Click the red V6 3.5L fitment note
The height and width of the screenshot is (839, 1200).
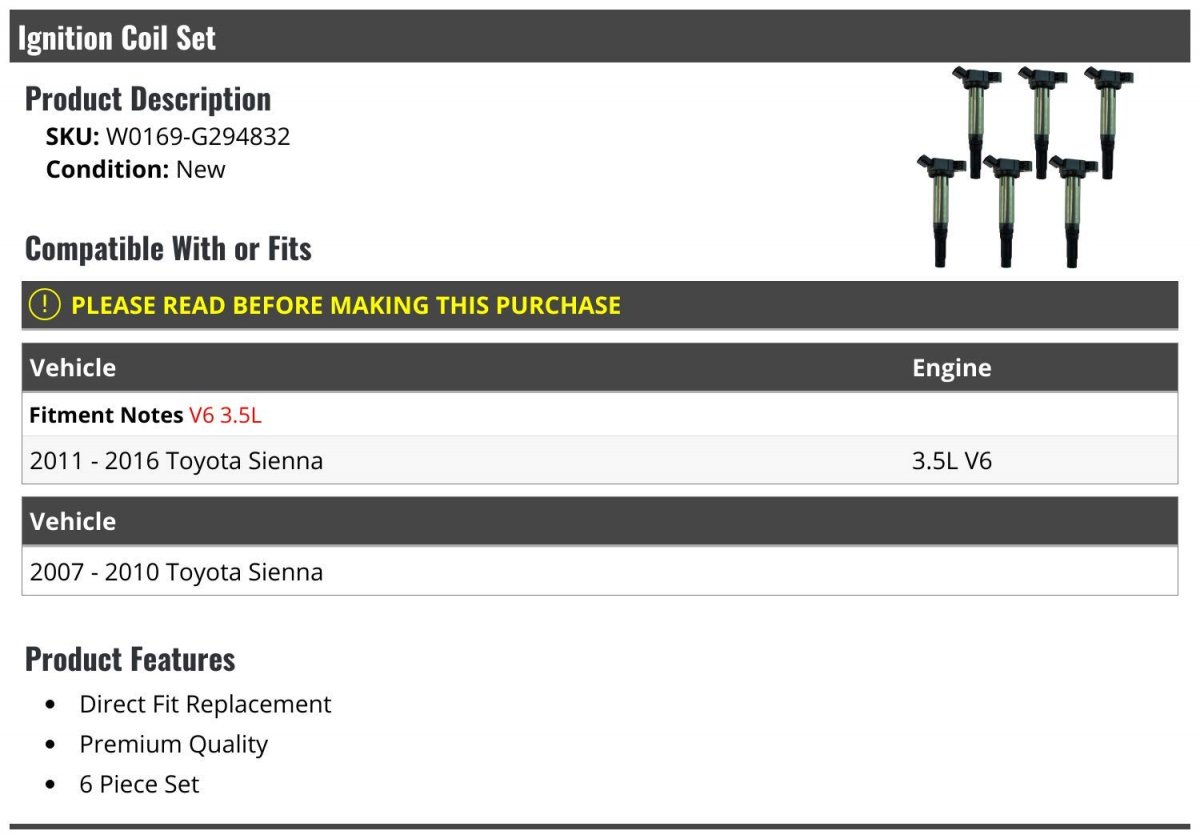point(225,415)
